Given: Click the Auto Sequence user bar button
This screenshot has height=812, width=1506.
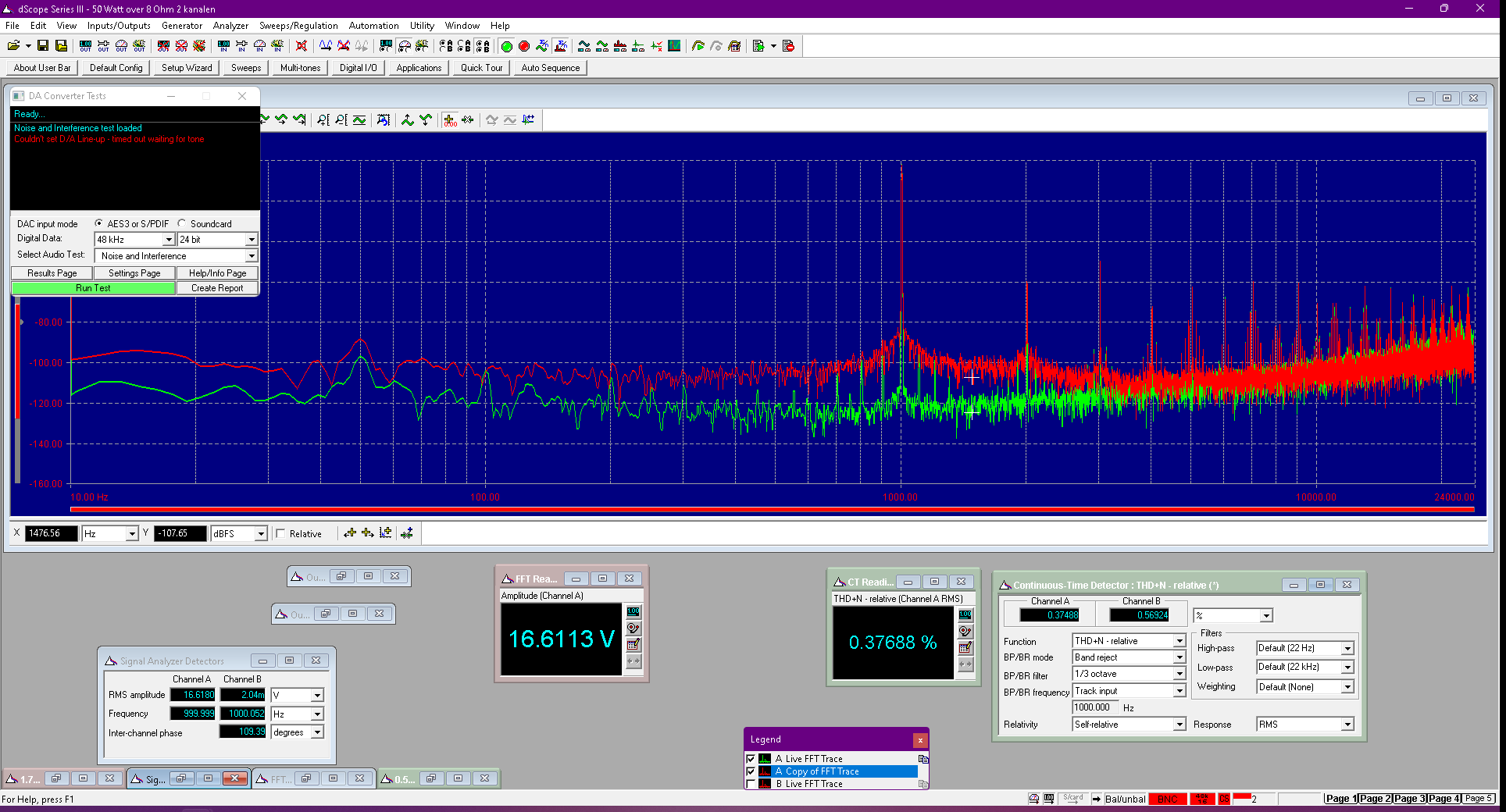Looking at the screenshot, I should (x=551, y=68).
